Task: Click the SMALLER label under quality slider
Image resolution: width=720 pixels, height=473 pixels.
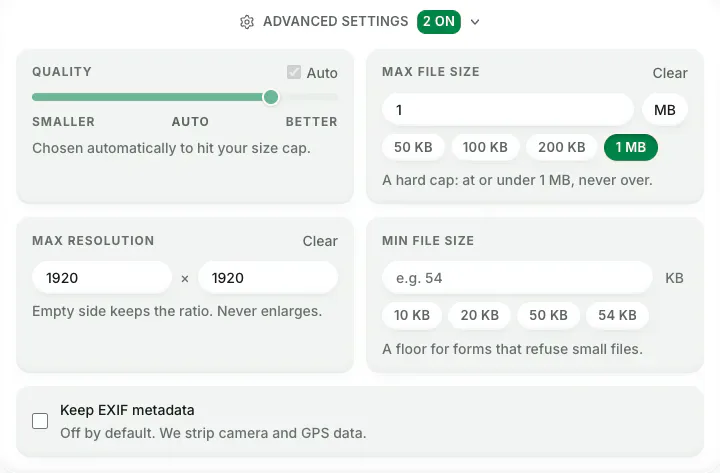Action: [63, 122]
